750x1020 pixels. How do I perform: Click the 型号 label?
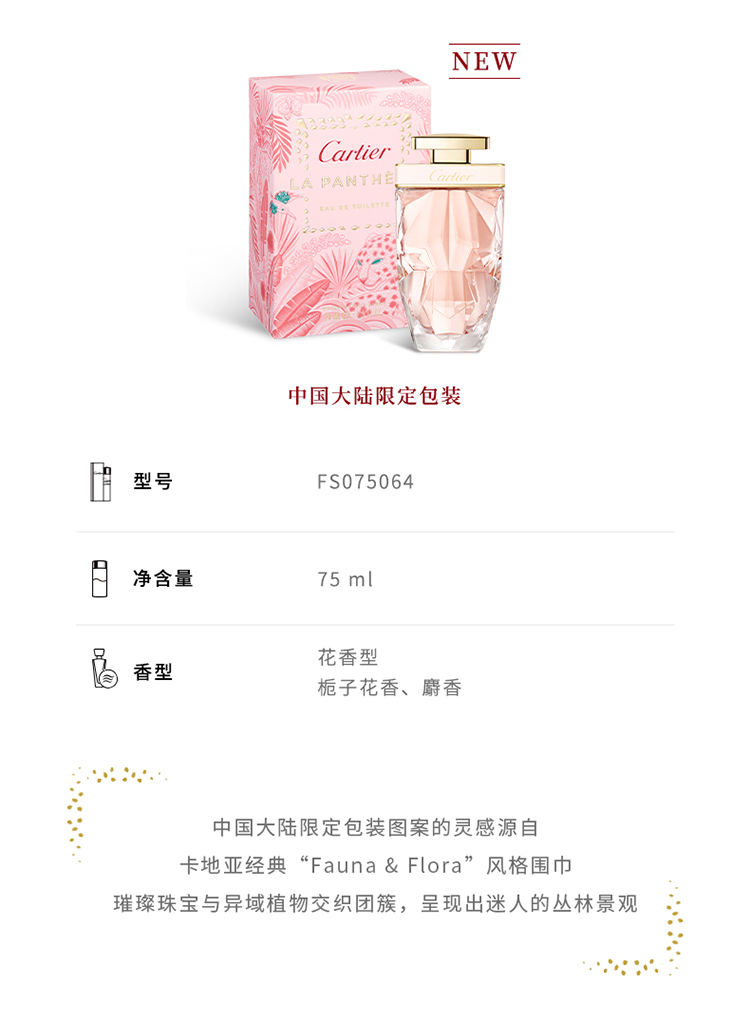[153, 481]
